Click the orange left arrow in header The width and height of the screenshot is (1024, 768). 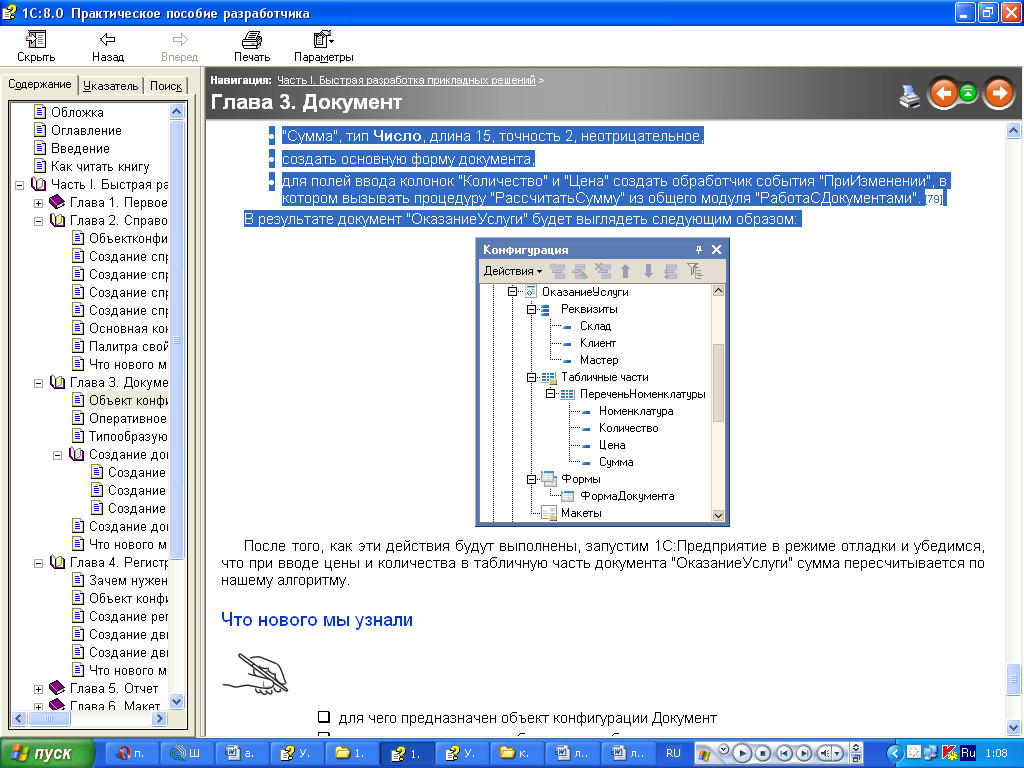943,94
